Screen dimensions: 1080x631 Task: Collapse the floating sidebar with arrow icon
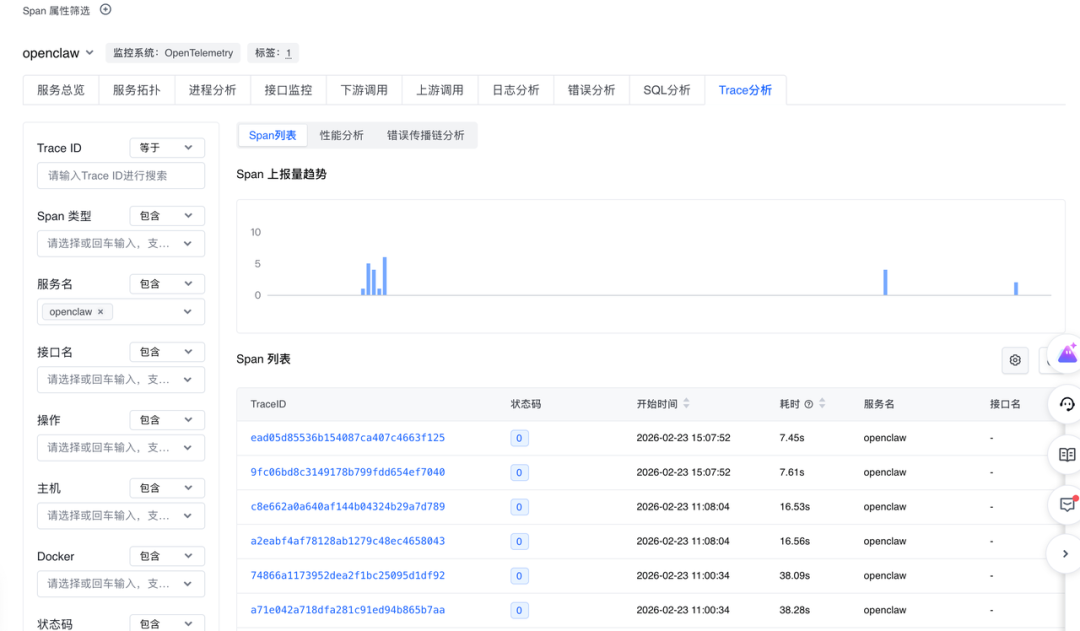(1066, 553)
